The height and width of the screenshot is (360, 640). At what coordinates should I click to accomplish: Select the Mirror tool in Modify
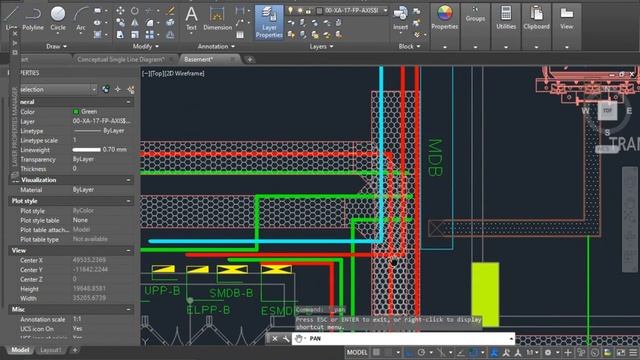[x=135, y=23]
